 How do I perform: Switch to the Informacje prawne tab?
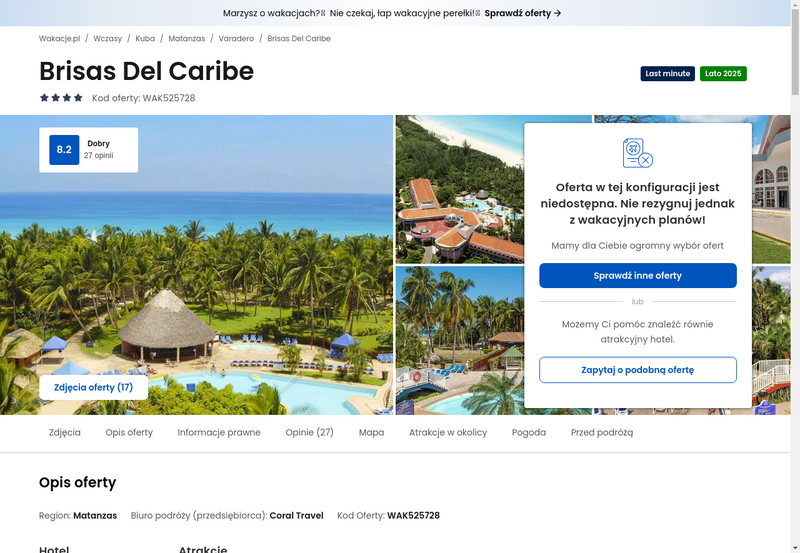(219, 433)
